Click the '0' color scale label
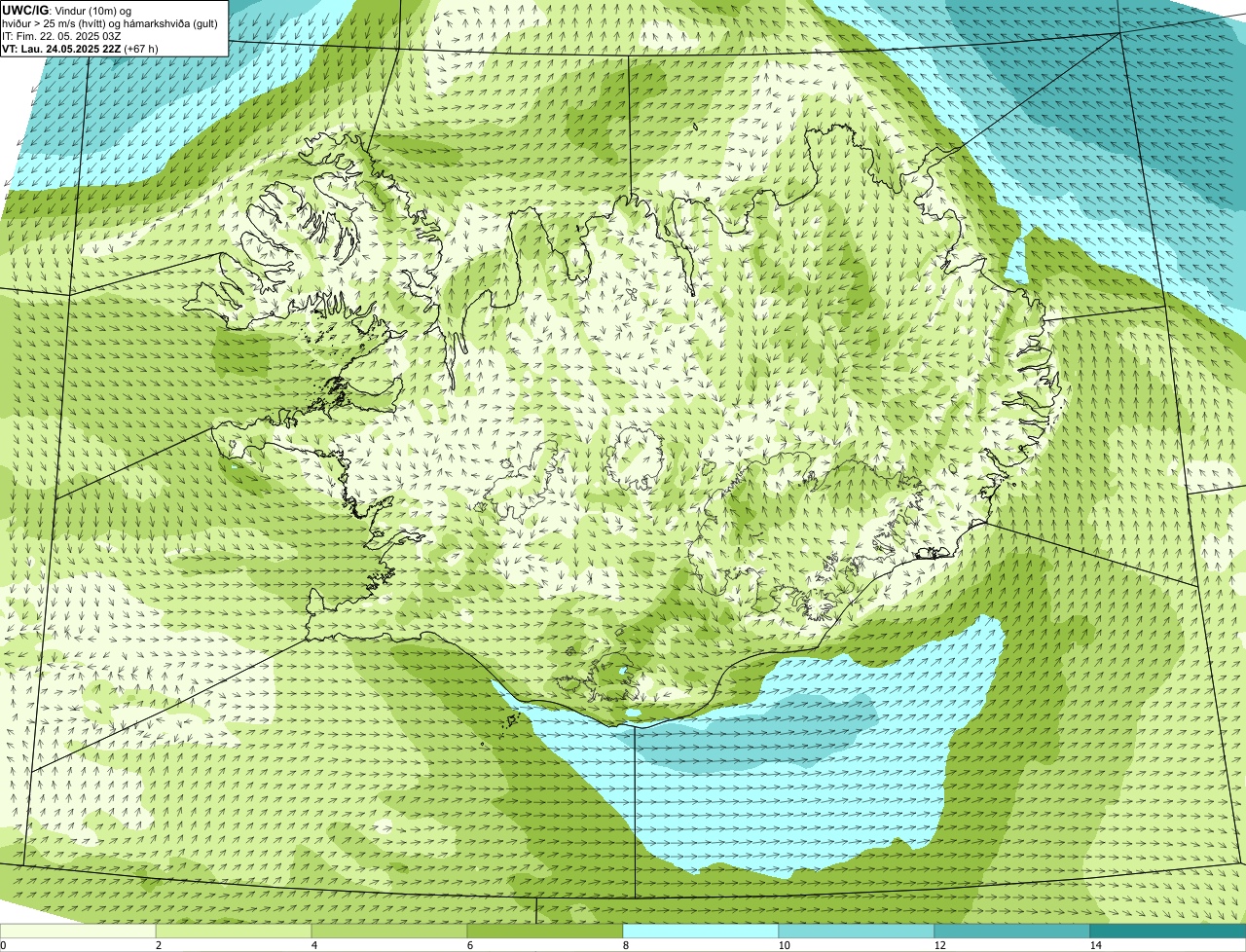This screenshot has width=1246, height=952. [x=3, y=945]
